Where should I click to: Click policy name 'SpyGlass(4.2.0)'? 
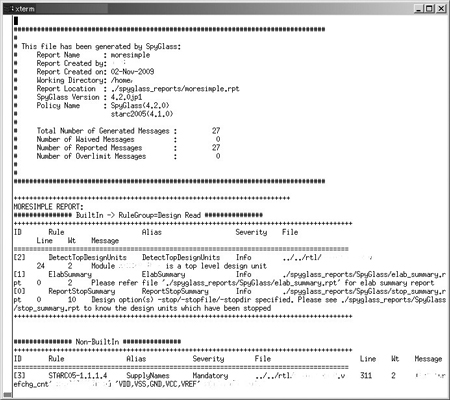click(140, 106)
